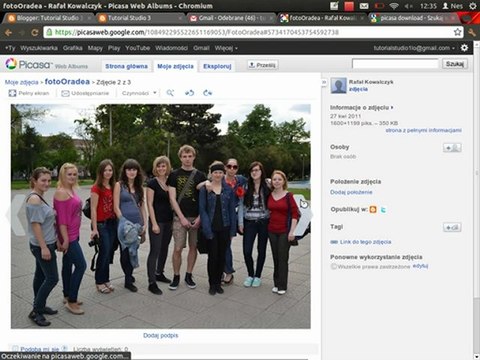Open fotoOradea album breadcrumb link
Image resolution: width=480 pixels, height=360 pixels.
(x=67, y=82)
